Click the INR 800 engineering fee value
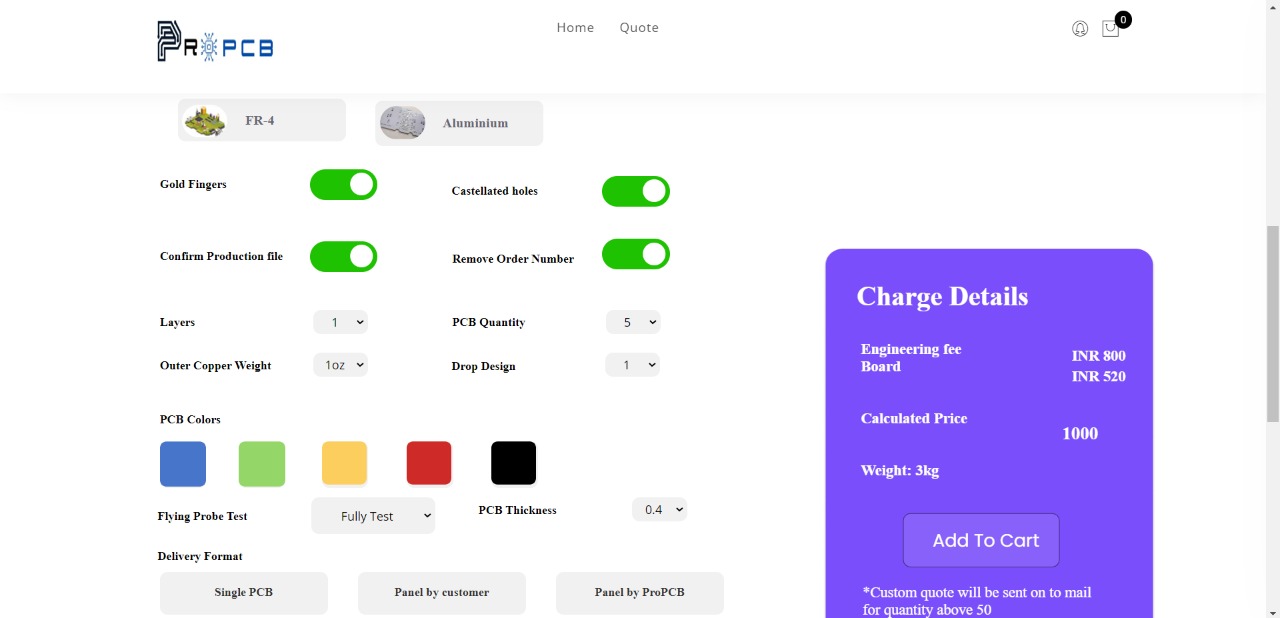Viewport: 1280px width, 618px height. (x=1099, y=356)
